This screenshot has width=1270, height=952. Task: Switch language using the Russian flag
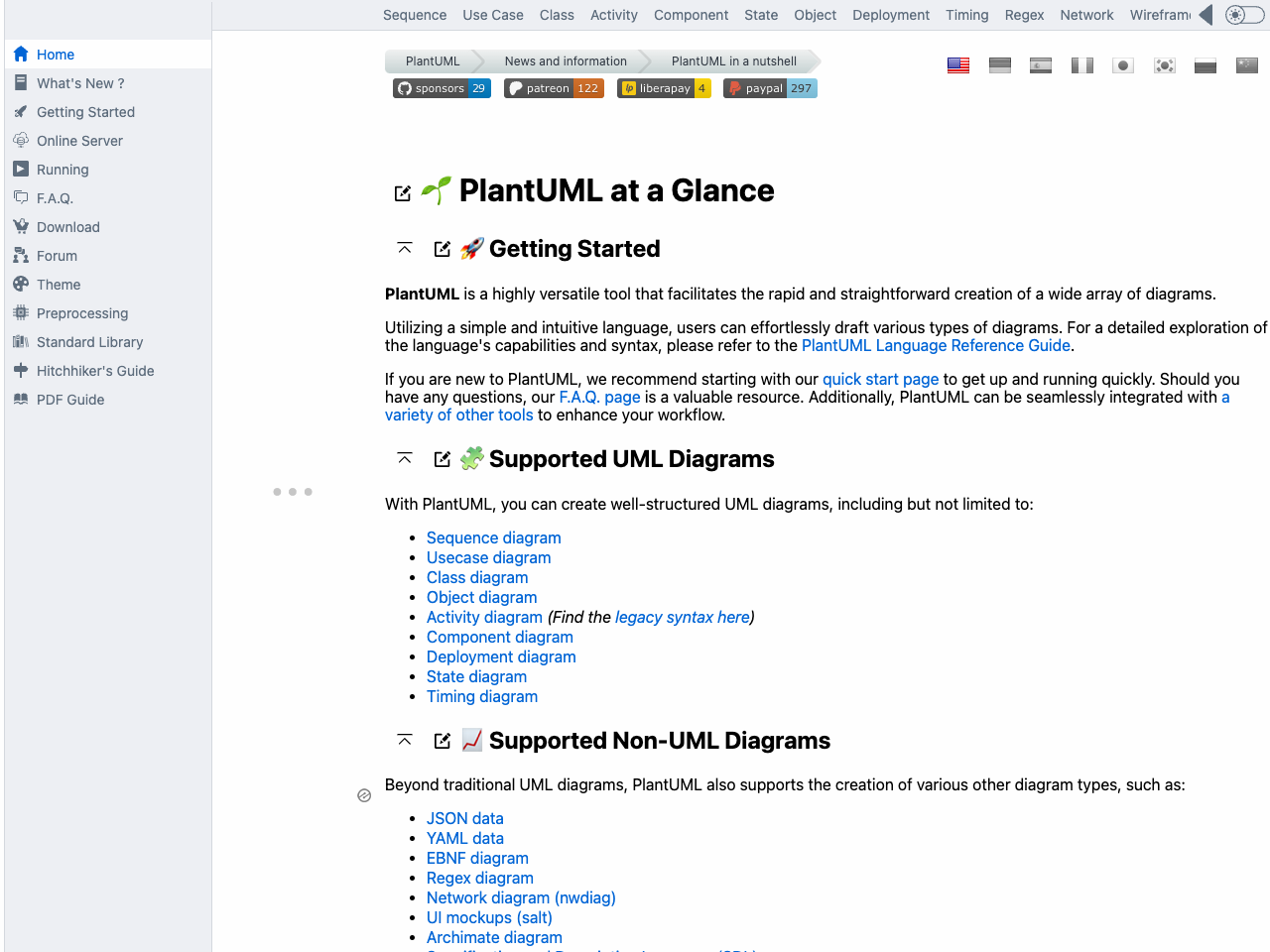pos(1206,65)
